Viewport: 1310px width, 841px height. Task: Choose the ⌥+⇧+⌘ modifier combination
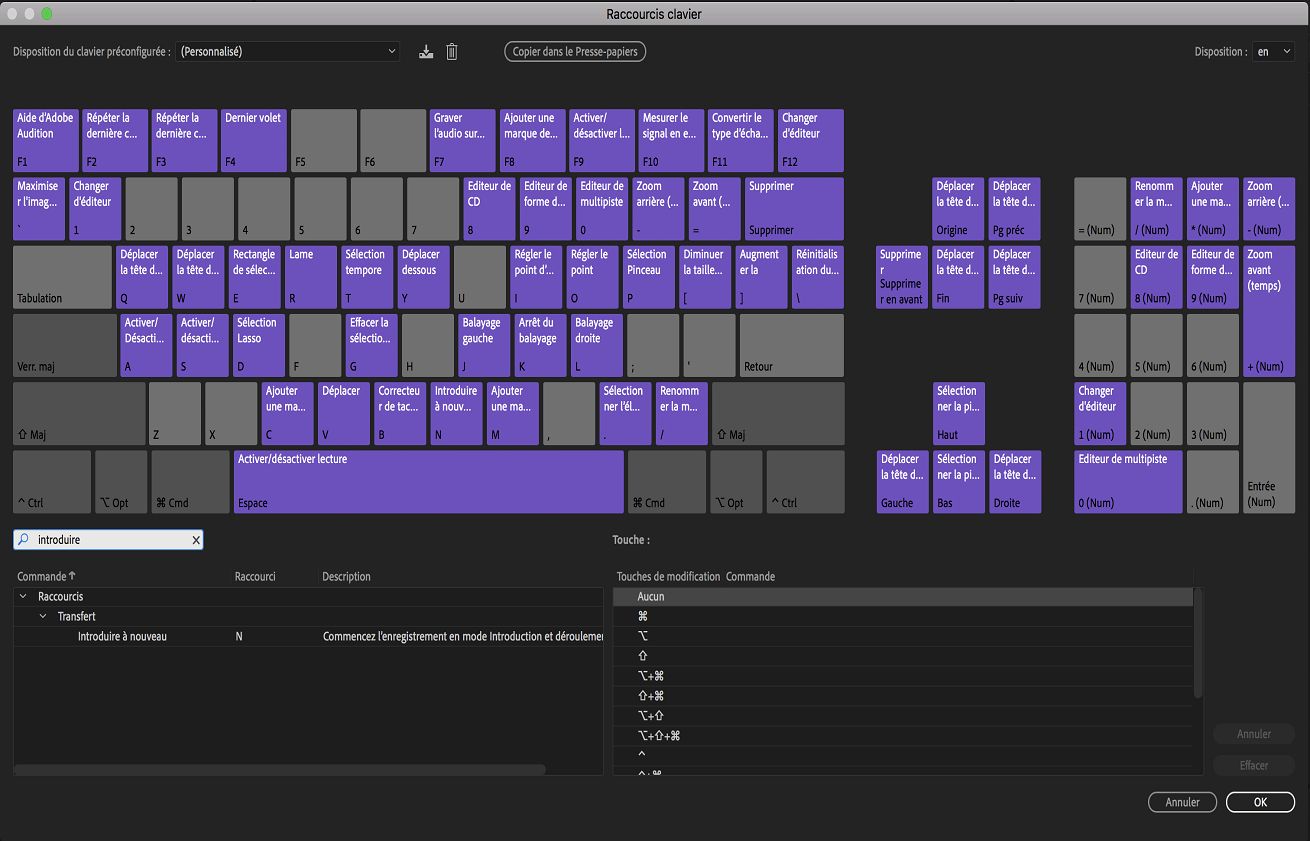pyautogui.click(x=900, y=735)
